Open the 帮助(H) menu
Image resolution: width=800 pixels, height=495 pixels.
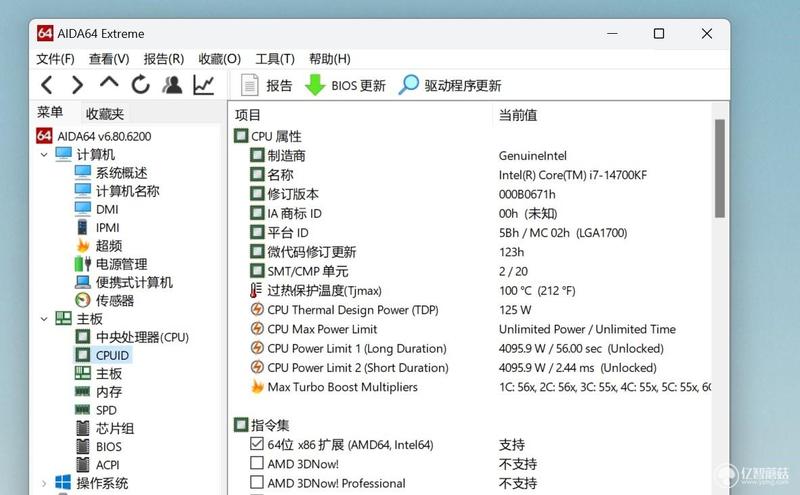pos(330,59)
